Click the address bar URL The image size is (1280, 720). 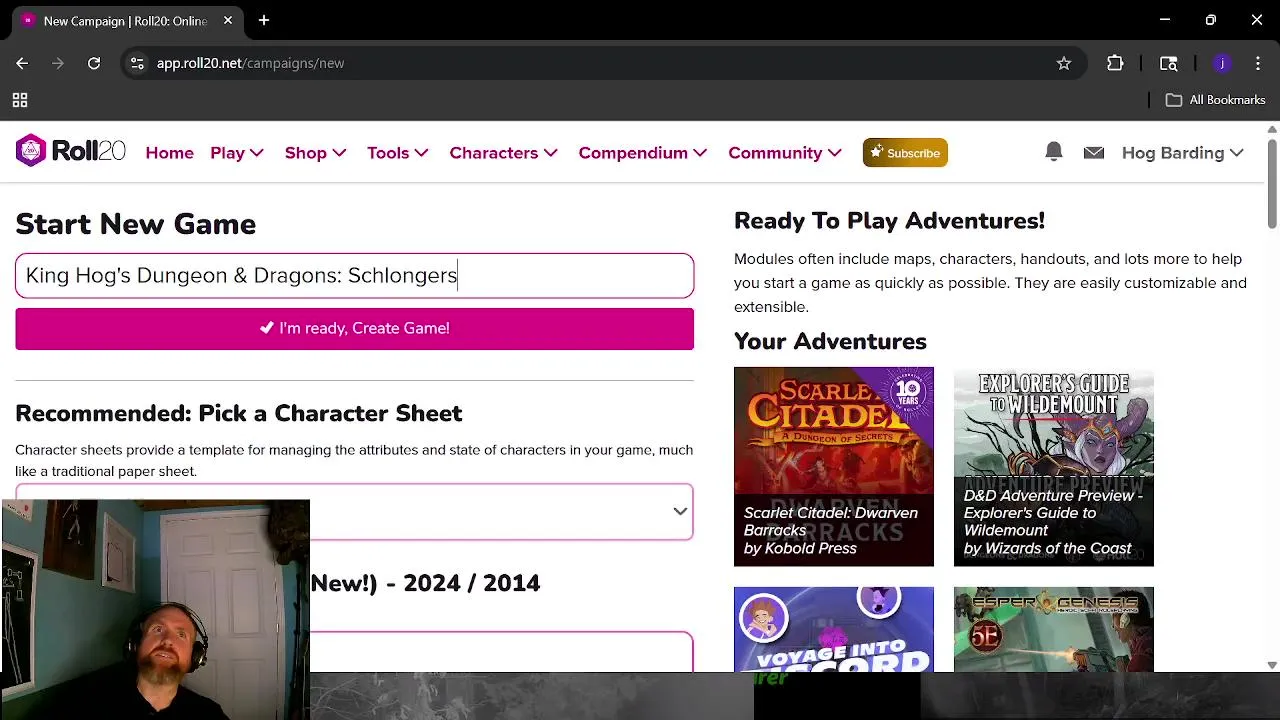point(250,63)
